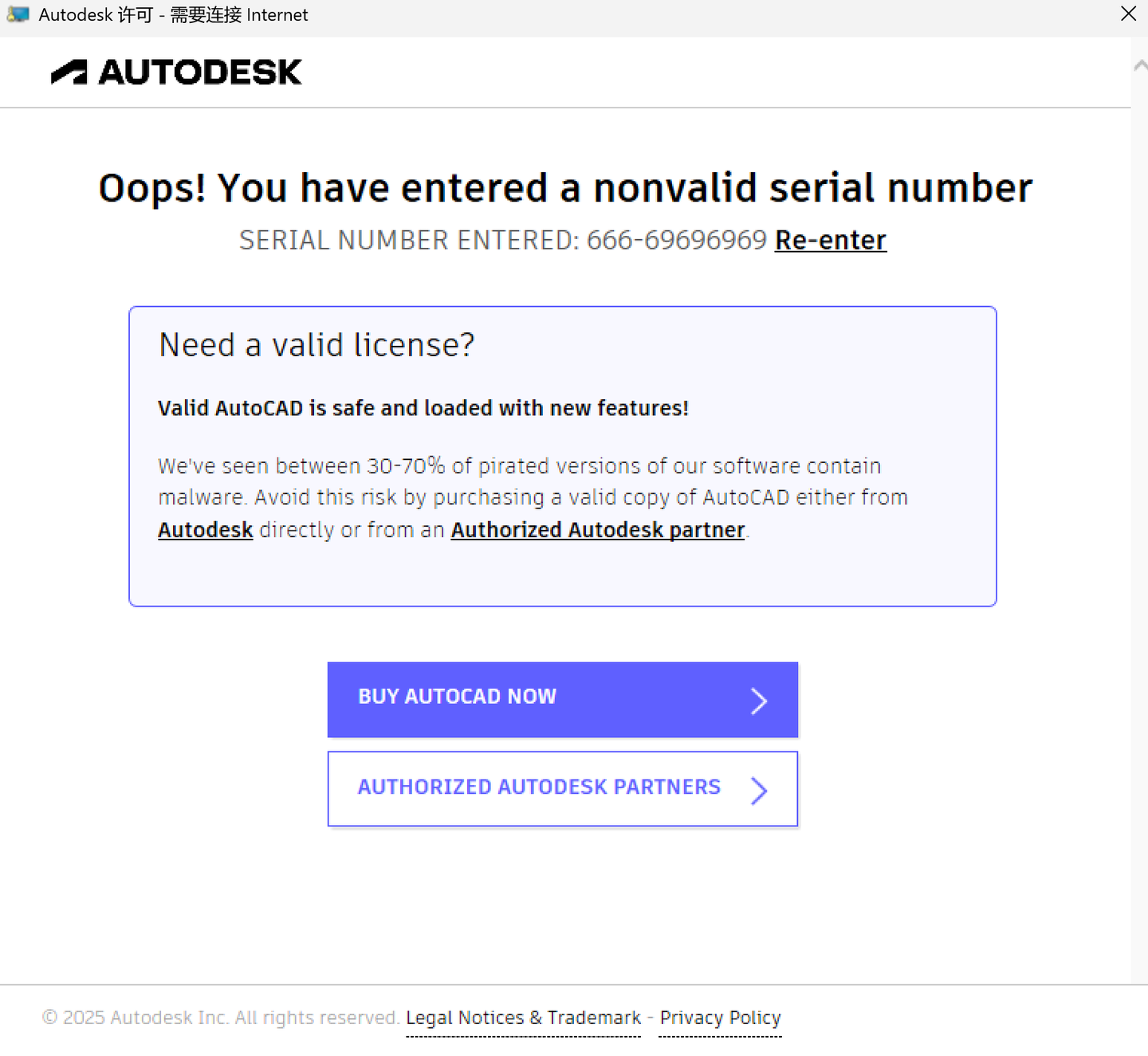Click the 'Oops! You have entered' heading

tap(564, 188)
